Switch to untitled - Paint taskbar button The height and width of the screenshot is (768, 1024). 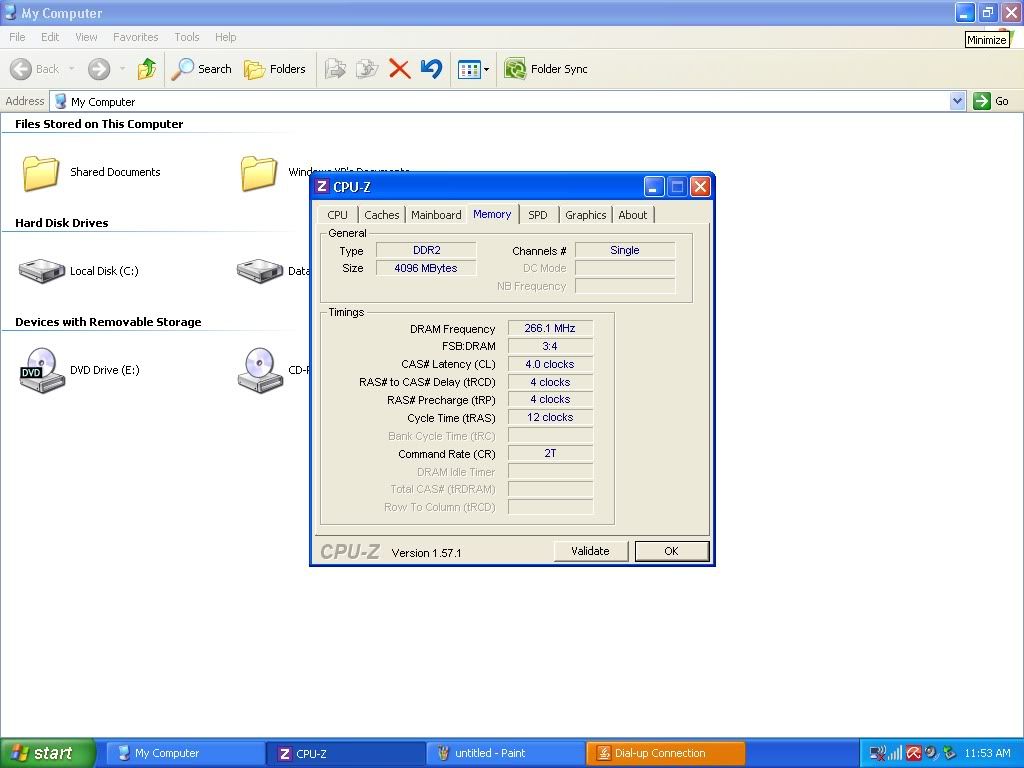(506, 753)
